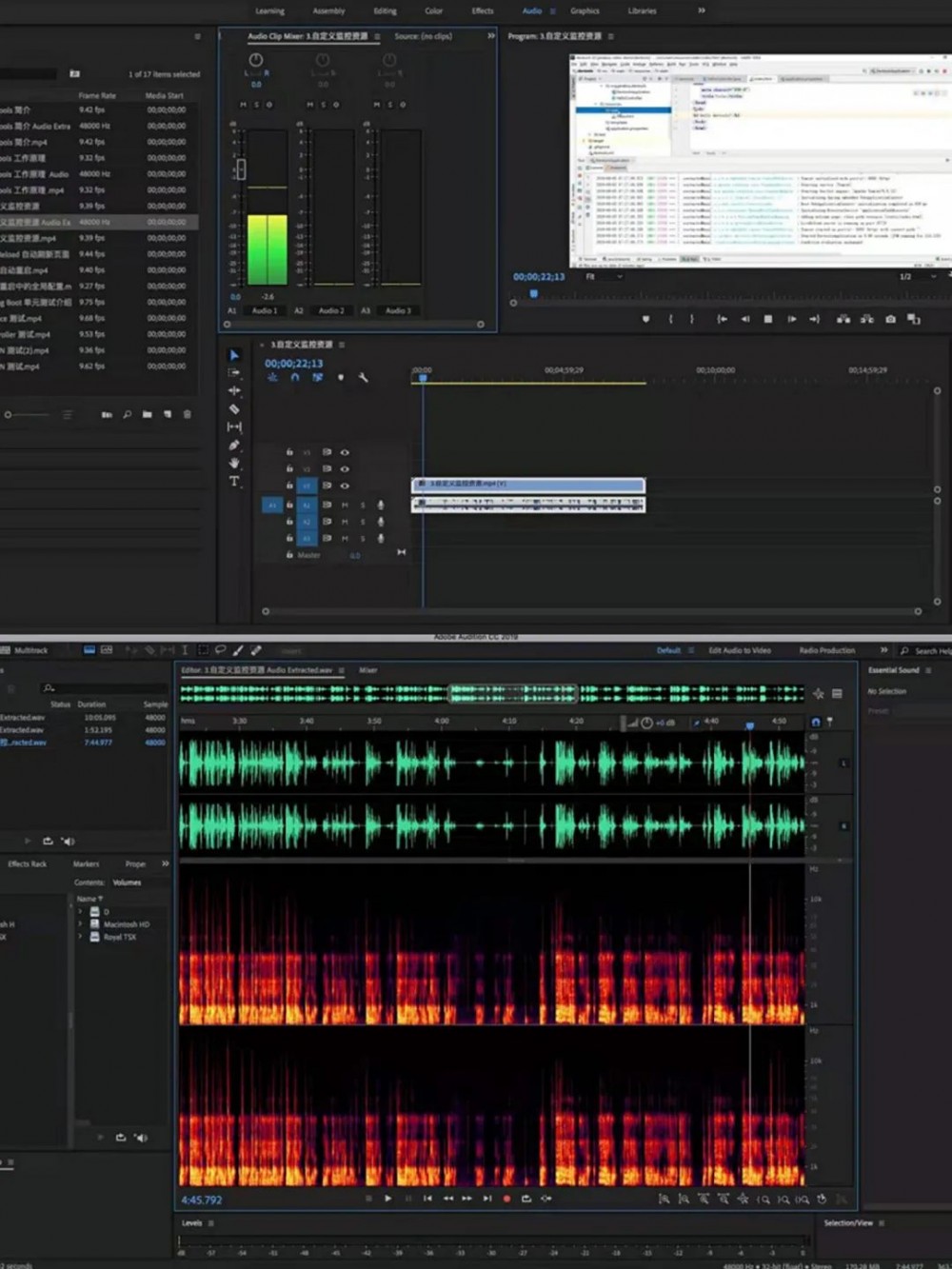The height and width of the screenshot is (1269, 952).
Task: Switch to Color workspace
Action: [x=434, y=10]
